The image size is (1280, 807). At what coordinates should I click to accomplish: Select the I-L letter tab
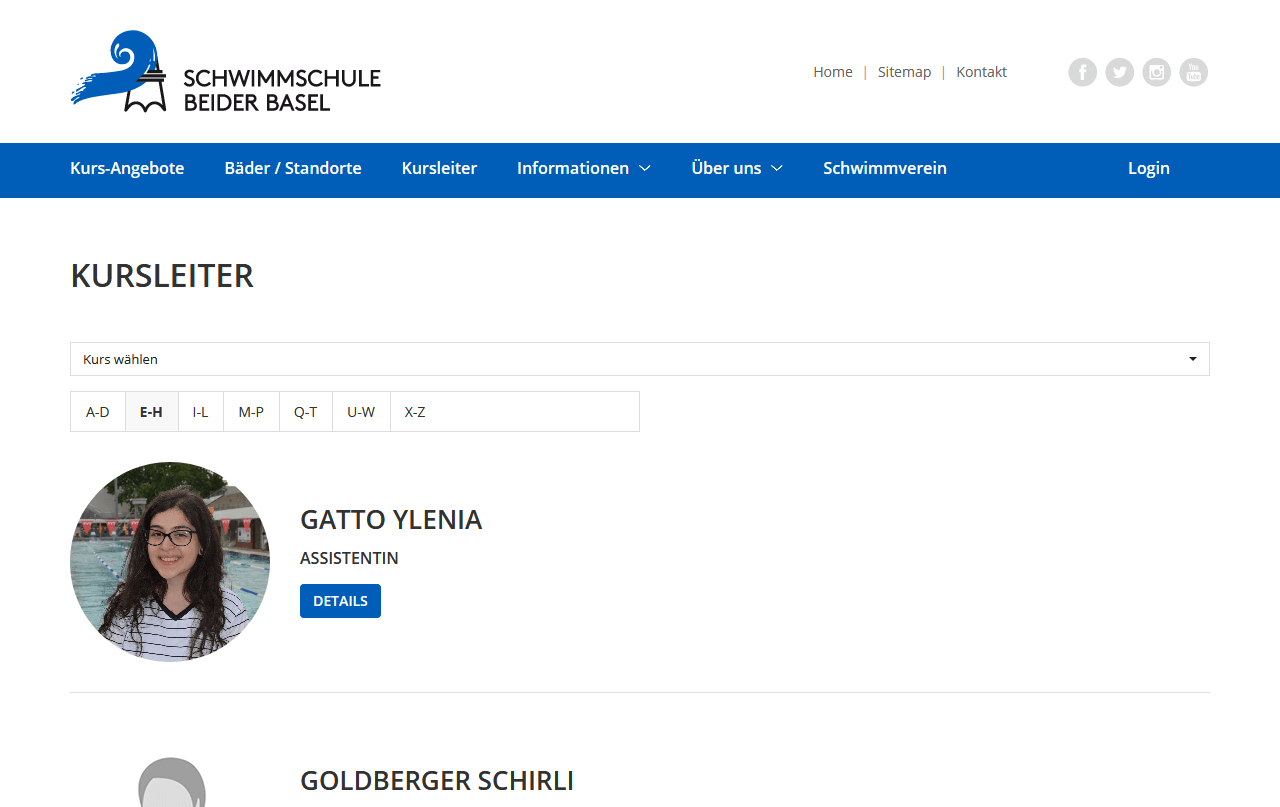tap(201, 412)
